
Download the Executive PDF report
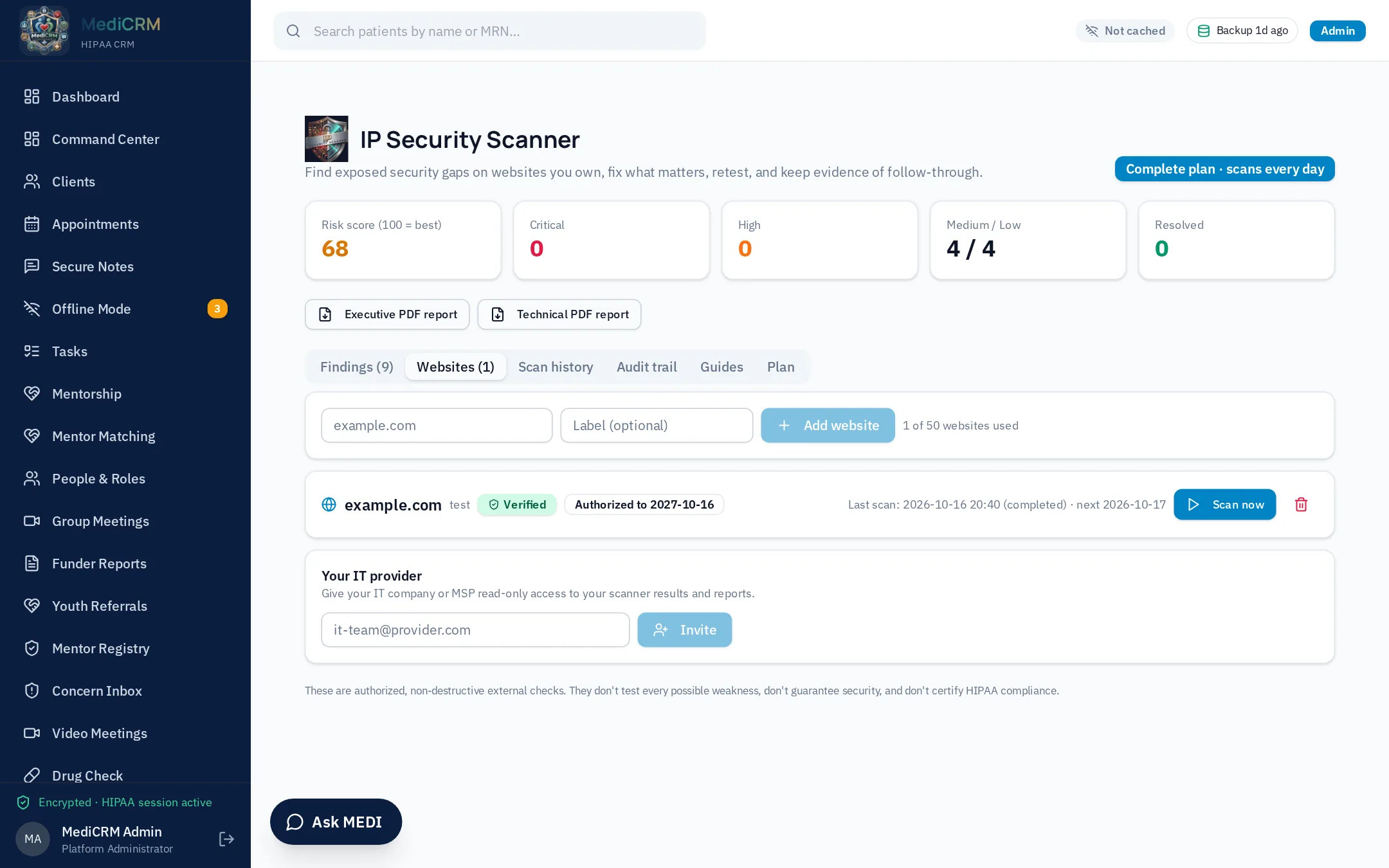click(387, 314)
